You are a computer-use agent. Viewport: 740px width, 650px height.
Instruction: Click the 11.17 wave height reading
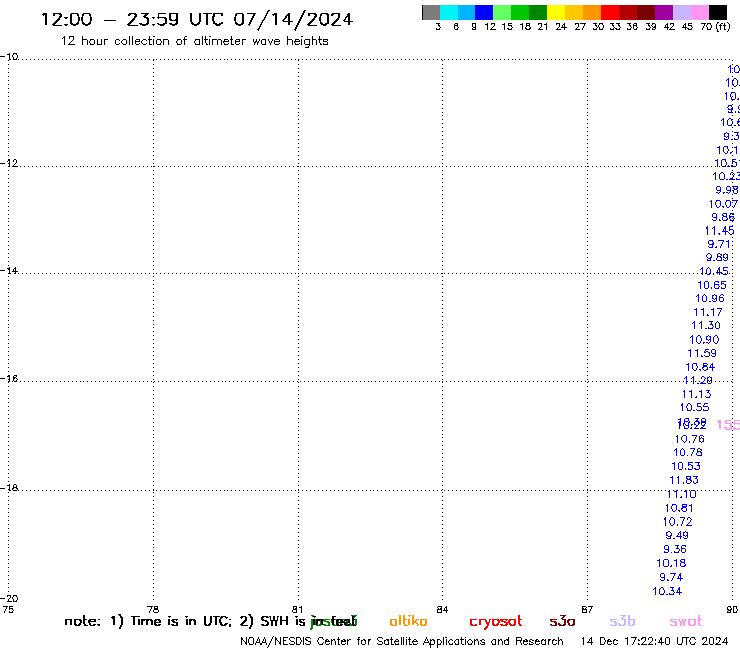708,312
